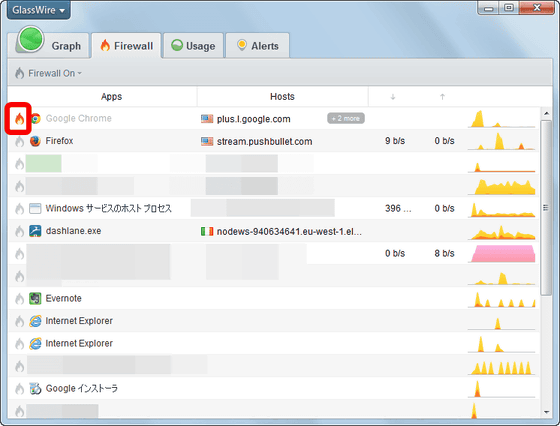Open the GlassWire main menu dropdown
Image resolution: width=560 pixels, height=426 pixels.
pos(39,10)
